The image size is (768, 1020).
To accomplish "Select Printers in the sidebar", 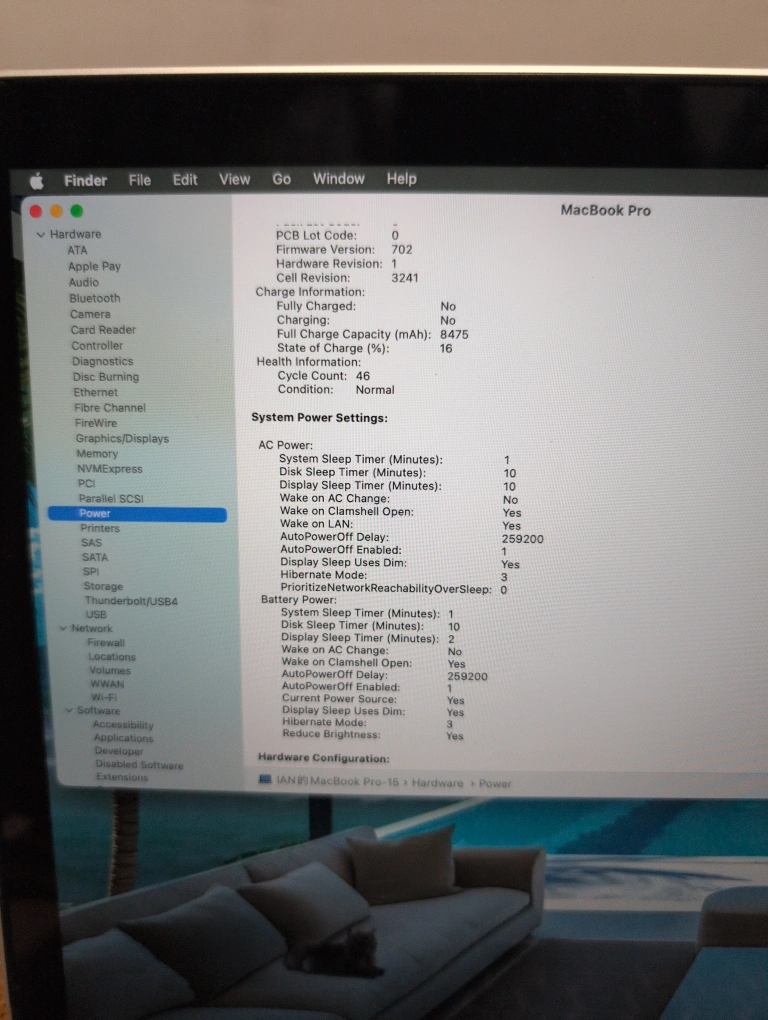I will click(100, 528).
